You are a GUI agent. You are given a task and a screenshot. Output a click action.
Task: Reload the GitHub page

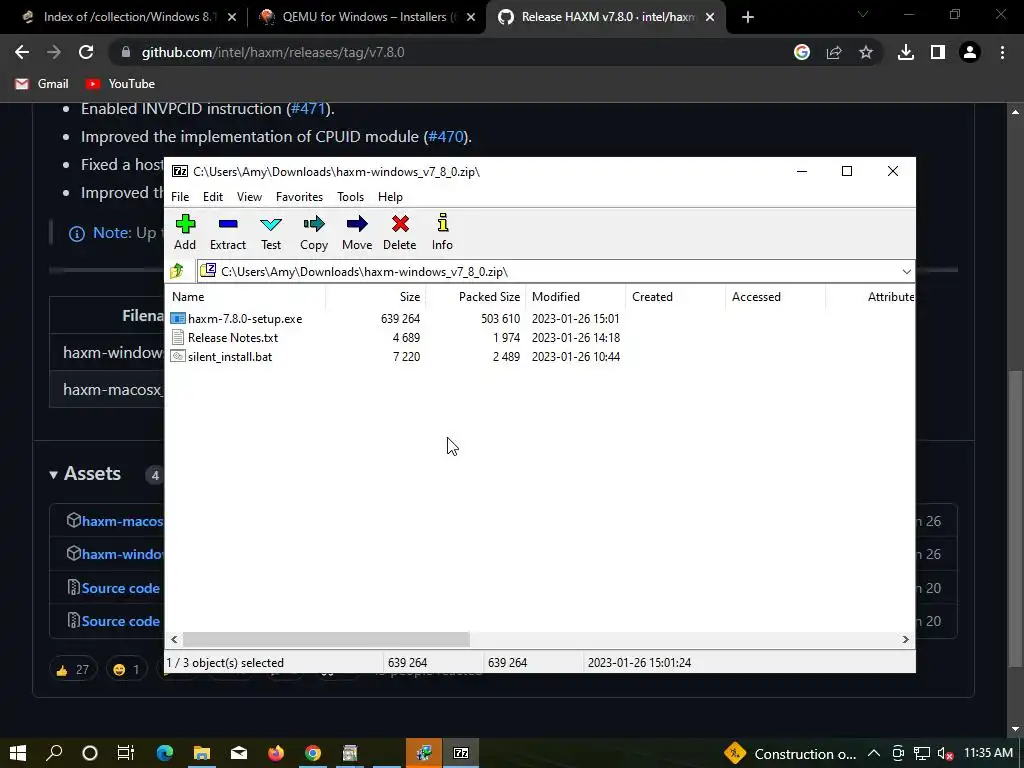(x=86, y=52)
